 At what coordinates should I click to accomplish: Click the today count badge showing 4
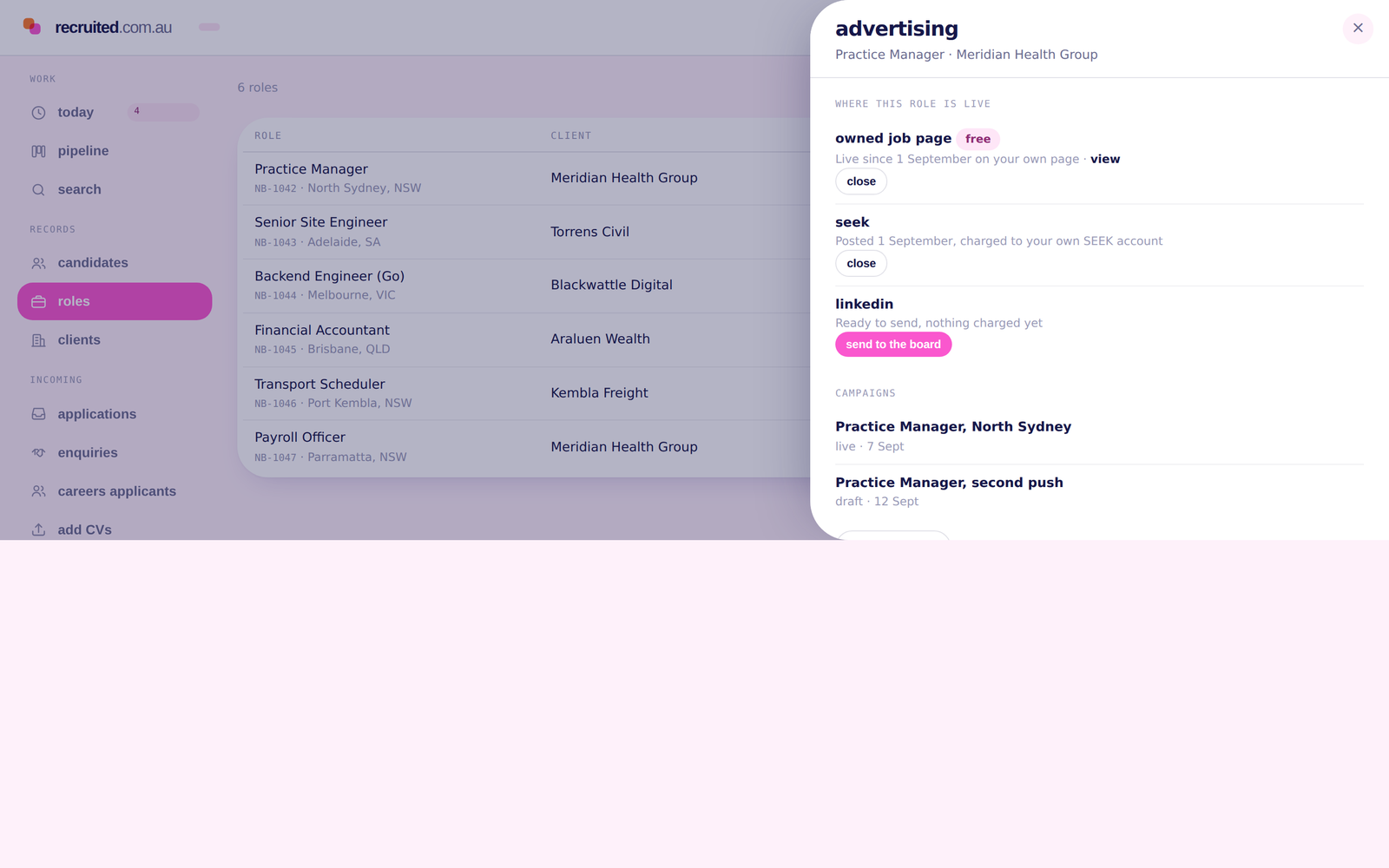coord(163,112)
